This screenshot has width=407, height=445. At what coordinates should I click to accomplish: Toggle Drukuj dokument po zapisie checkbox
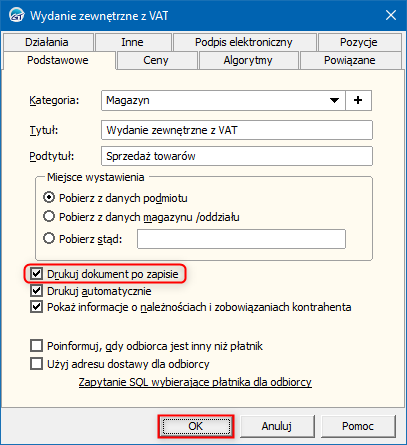36,274
